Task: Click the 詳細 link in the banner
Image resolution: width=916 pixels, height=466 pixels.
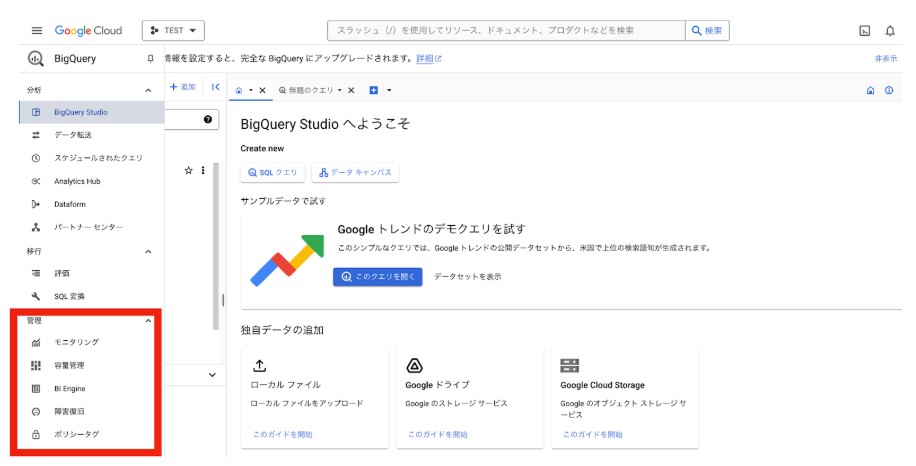Action: point(424,59)
